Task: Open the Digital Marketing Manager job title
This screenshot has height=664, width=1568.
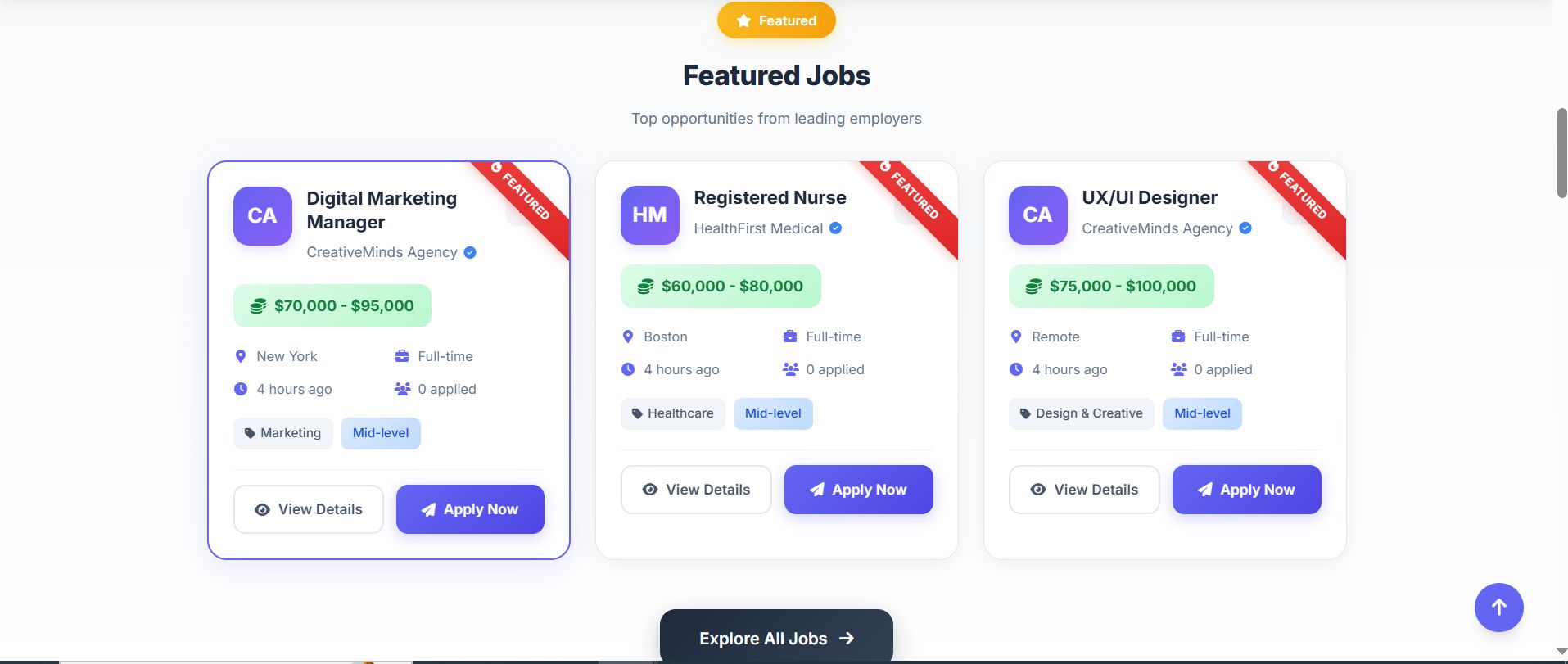Action: coord(382,210)
